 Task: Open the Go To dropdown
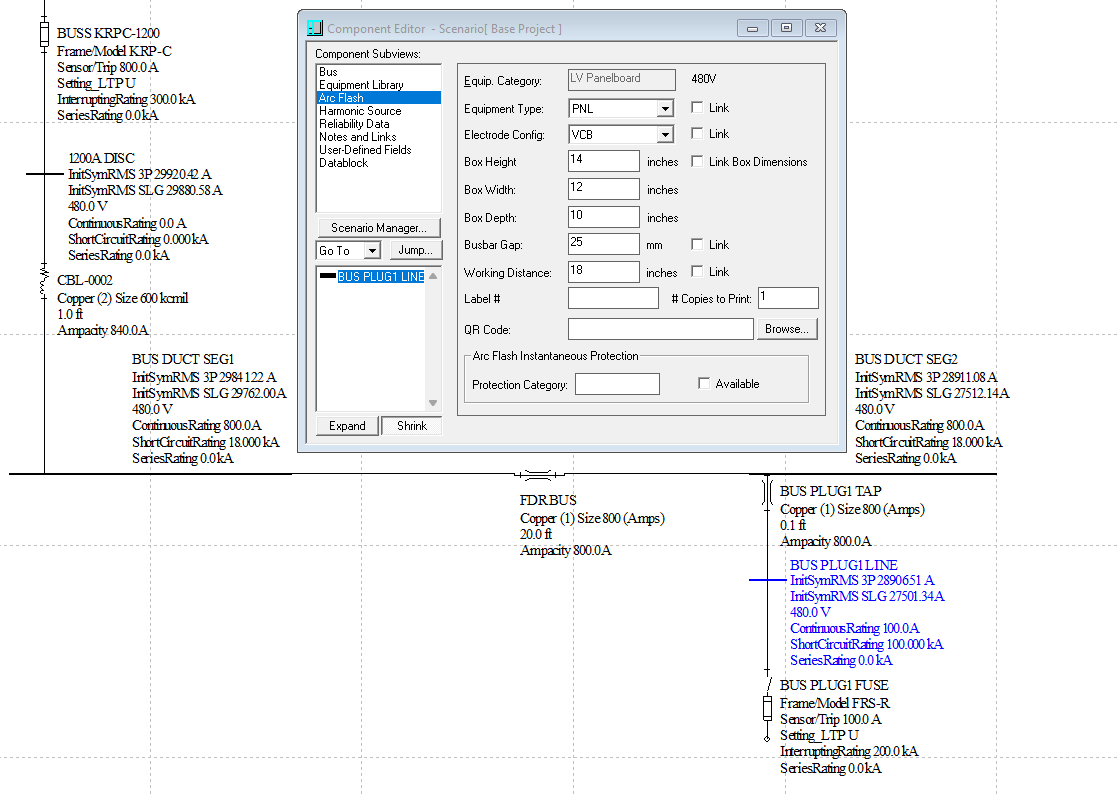click(372, 251)
